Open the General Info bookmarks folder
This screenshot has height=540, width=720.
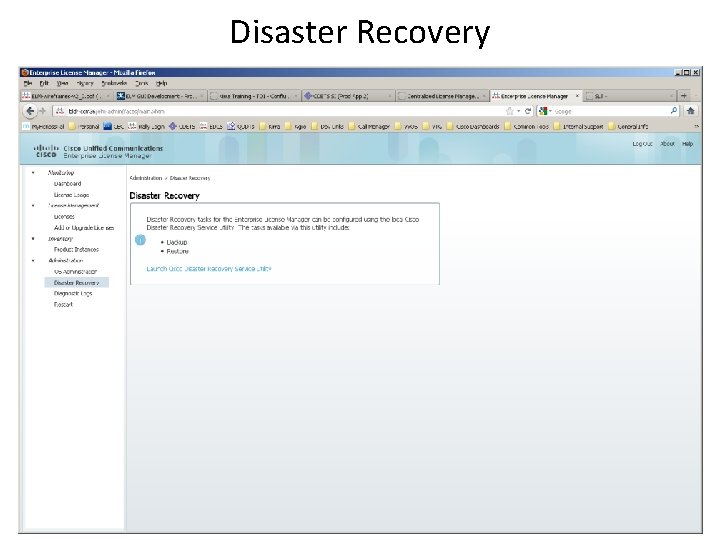tap(628, 126)
